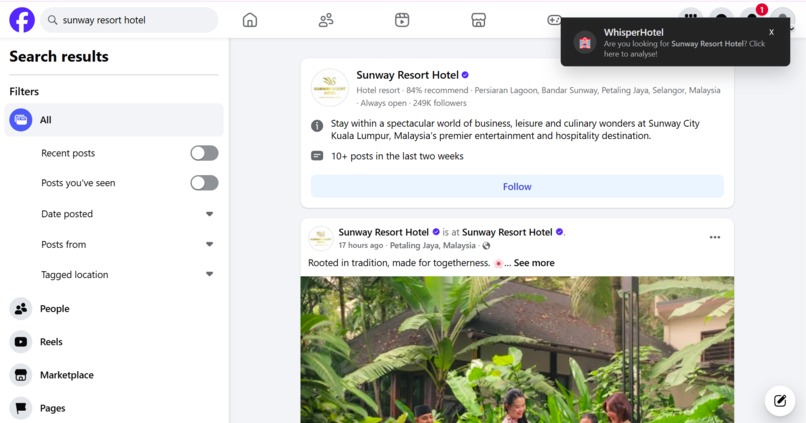806x423 pixels.
Task: Click the WhisperHotel notification message text
Action: pyautogui.click(x=684, y=49)
